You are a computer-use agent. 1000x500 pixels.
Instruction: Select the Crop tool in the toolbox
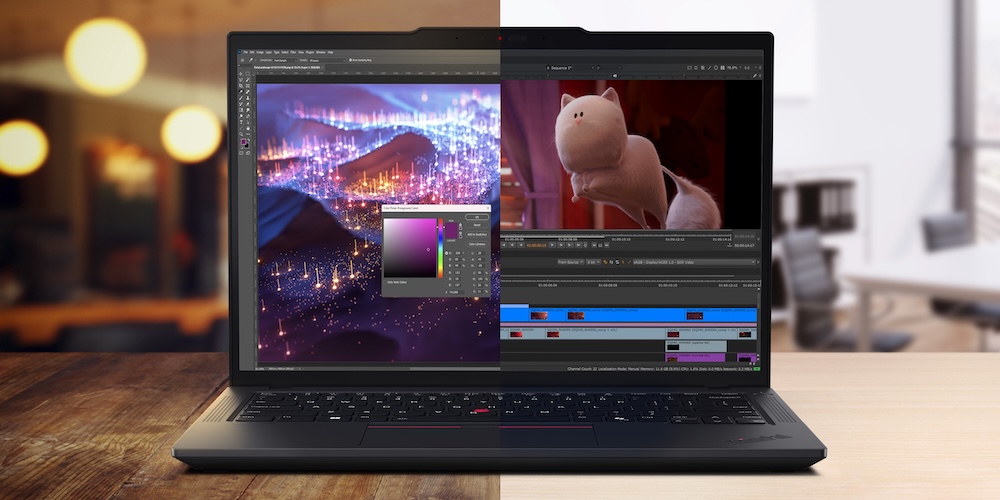241,86
